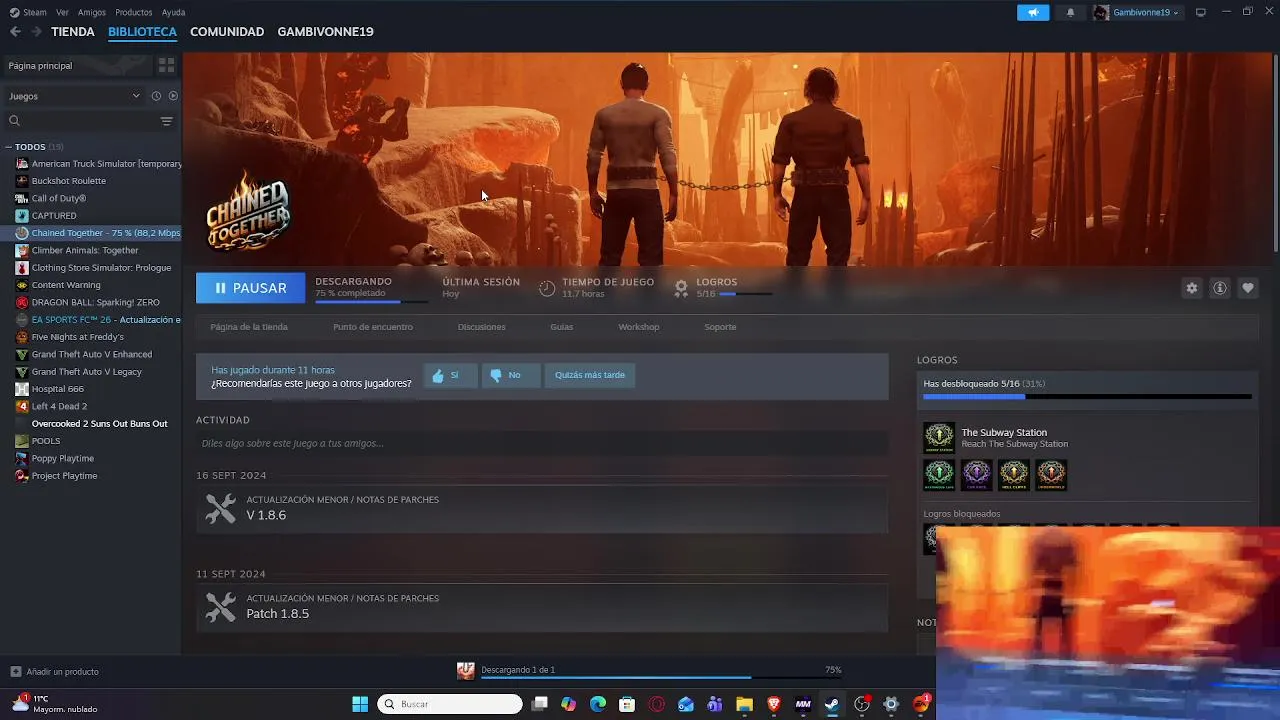The height and width of the screenshot is (720, 1280).
Task: Open OBS Studio from taskbar
Action: point(861,704)
